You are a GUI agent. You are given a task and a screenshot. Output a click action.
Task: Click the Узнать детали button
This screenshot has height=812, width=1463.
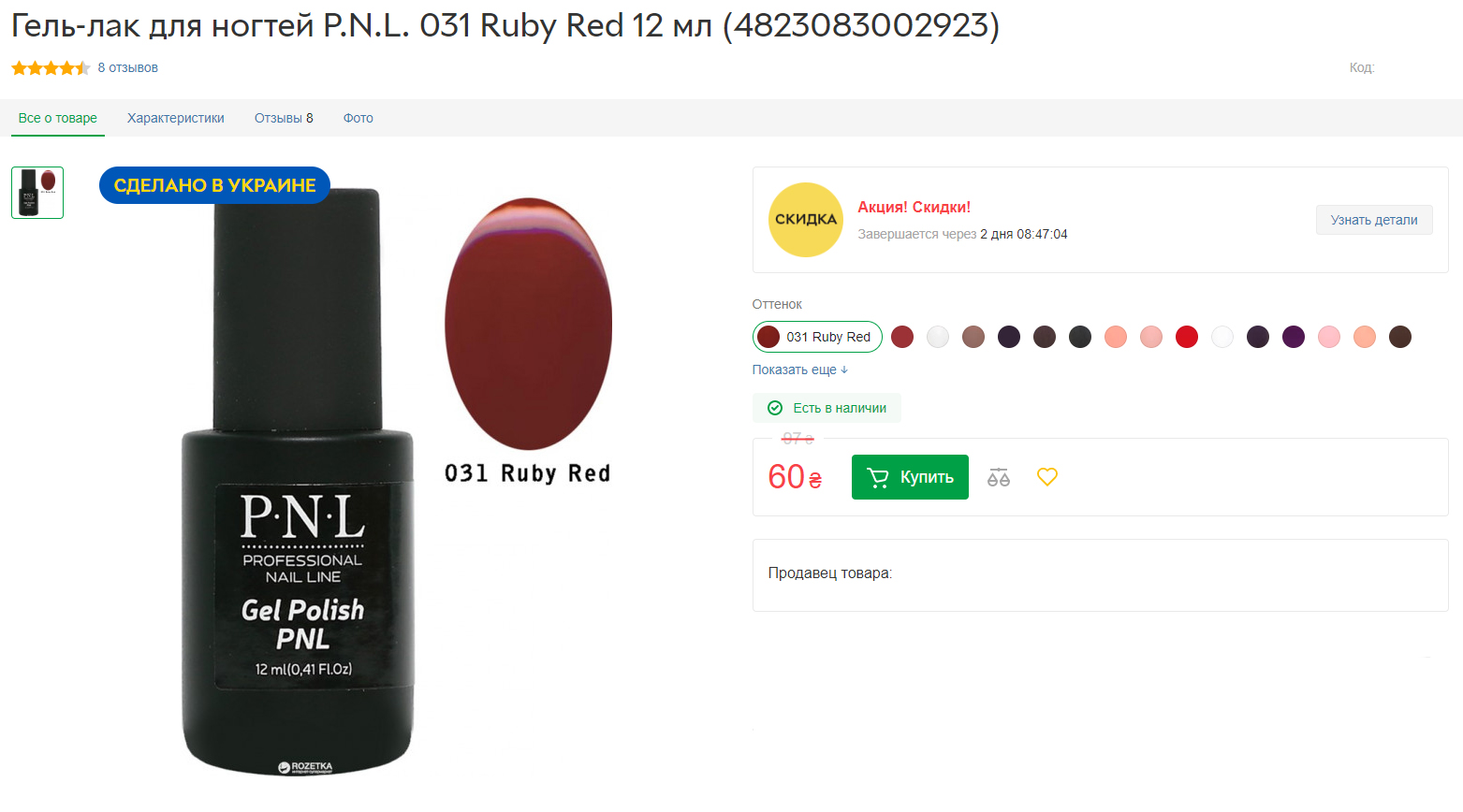pyautogui.click(x=1374, y=220)
